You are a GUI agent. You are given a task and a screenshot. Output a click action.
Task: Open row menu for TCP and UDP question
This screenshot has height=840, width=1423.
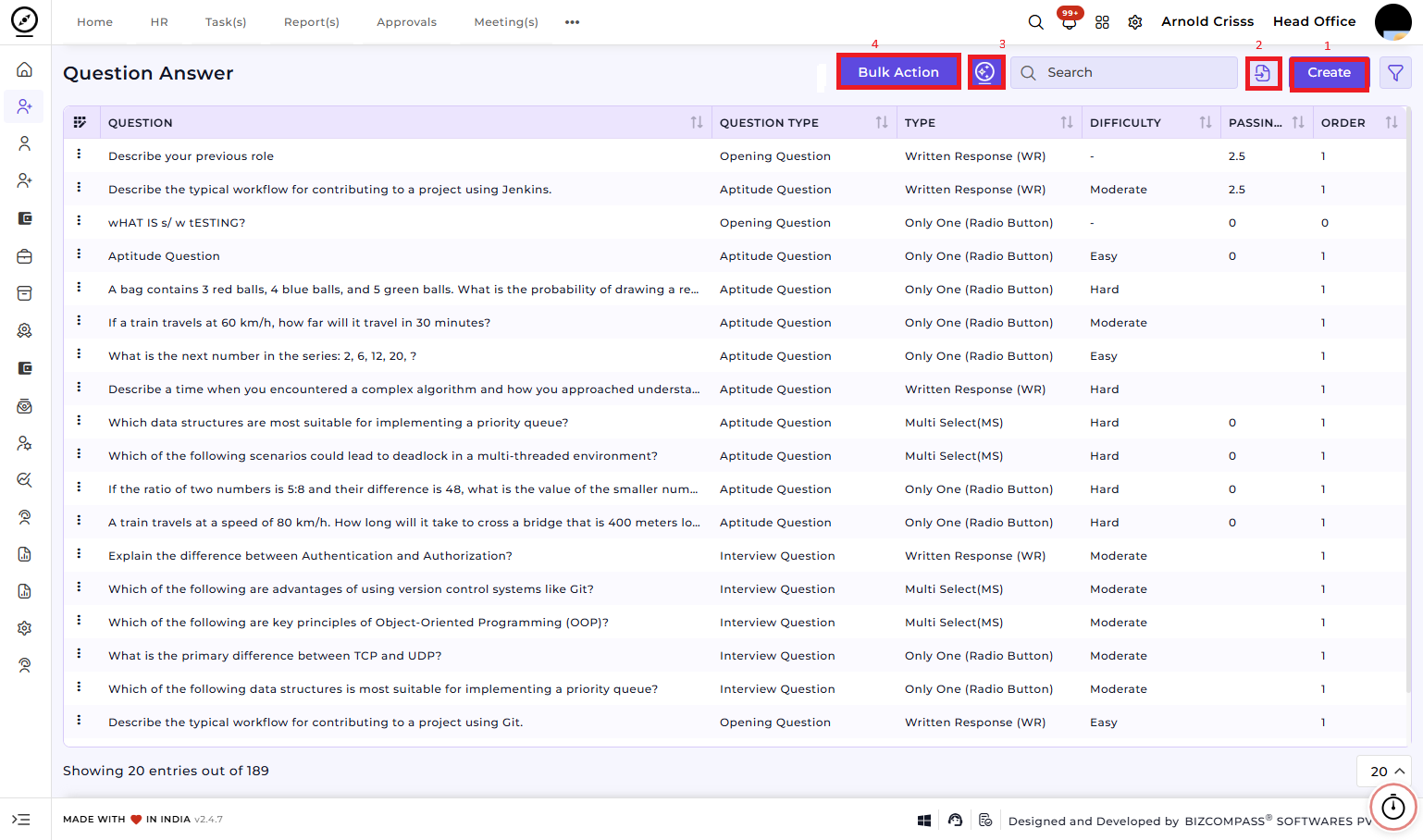point(79,654)
